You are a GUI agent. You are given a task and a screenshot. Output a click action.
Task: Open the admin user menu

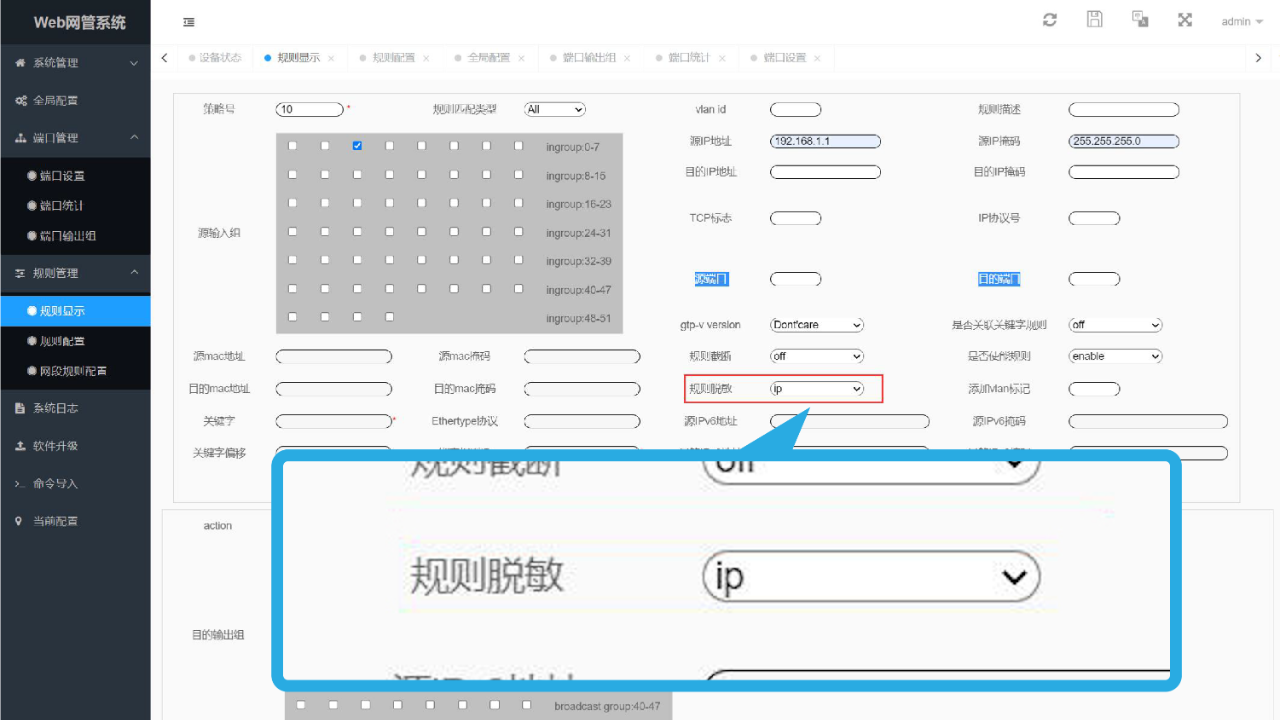point(1242,21)
